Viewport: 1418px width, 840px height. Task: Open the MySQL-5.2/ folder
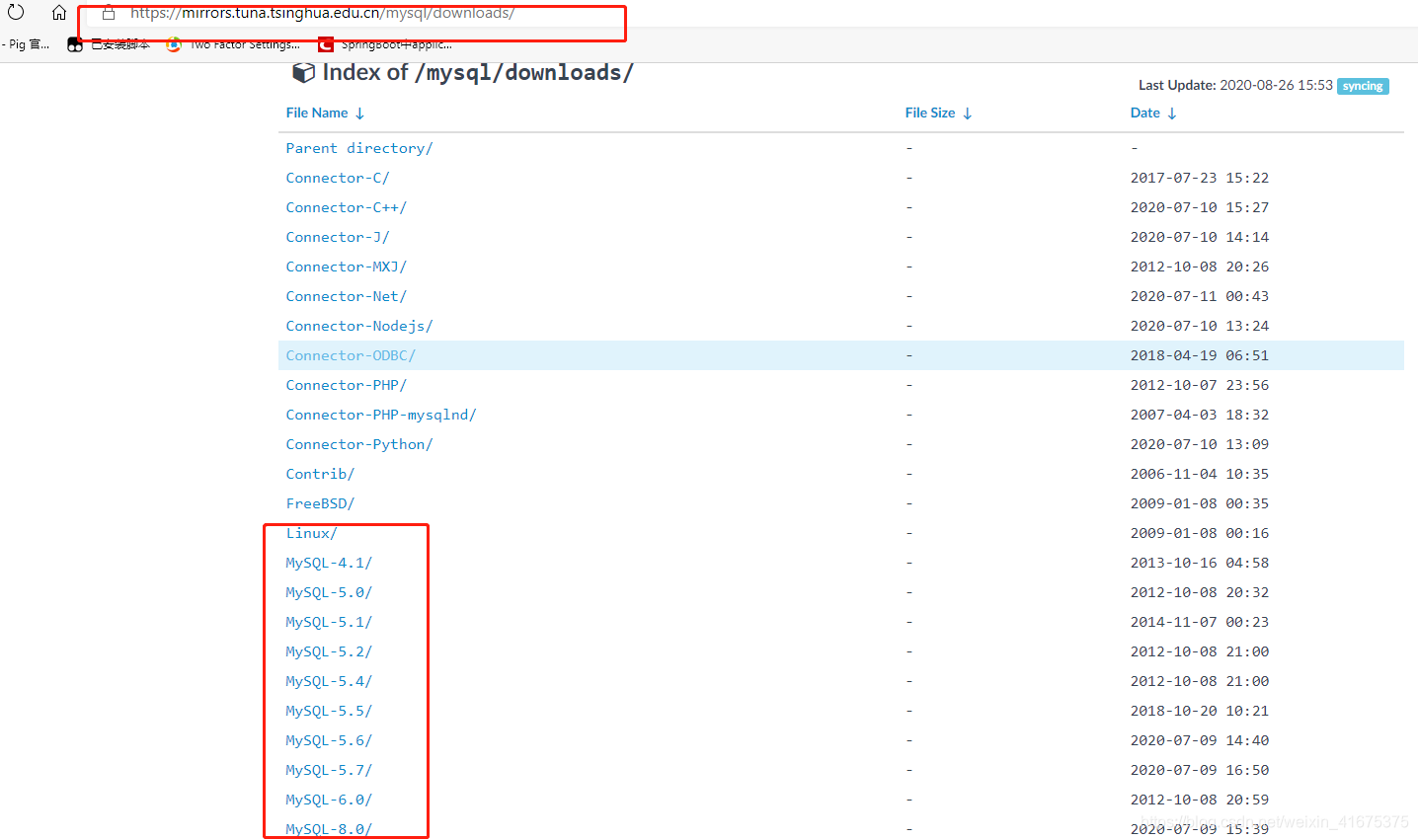(x=329, y=651)
